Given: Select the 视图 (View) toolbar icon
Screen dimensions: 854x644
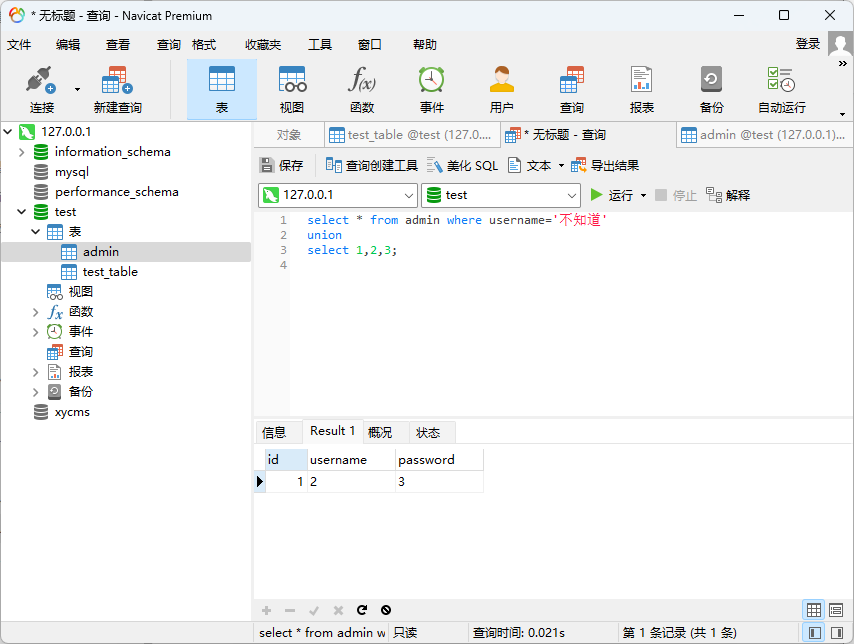Looking at the screenshot, I should (291, 89).
